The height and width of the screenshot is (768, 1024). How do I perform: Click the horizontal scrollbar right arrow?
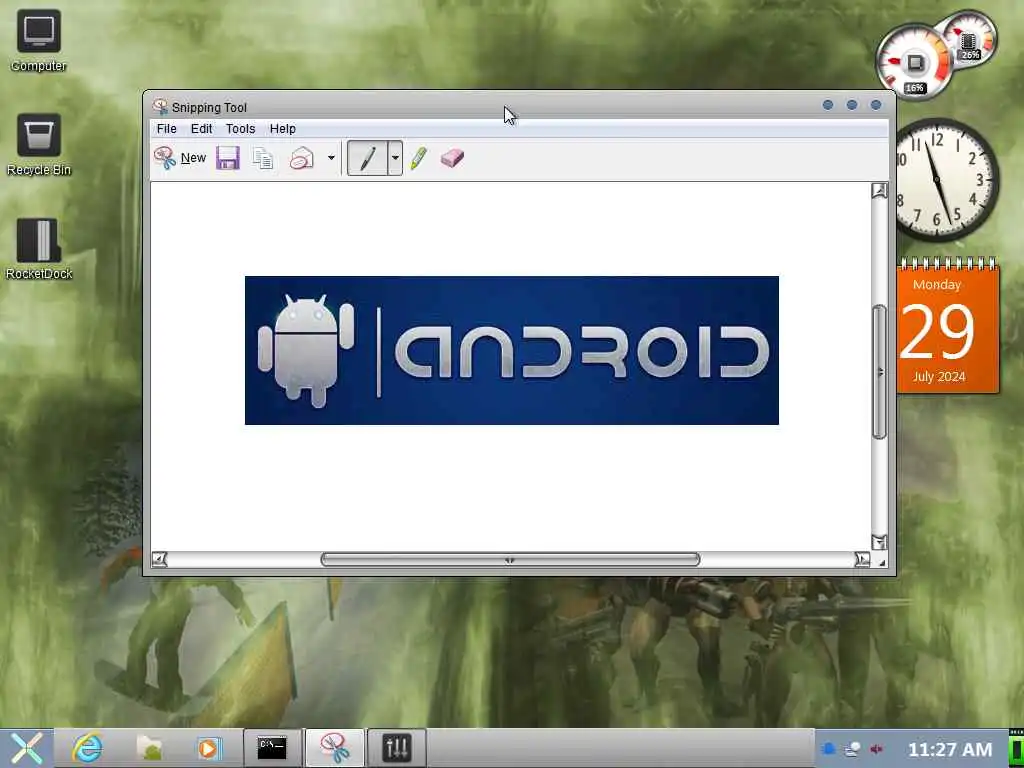[x=862, y=560]
